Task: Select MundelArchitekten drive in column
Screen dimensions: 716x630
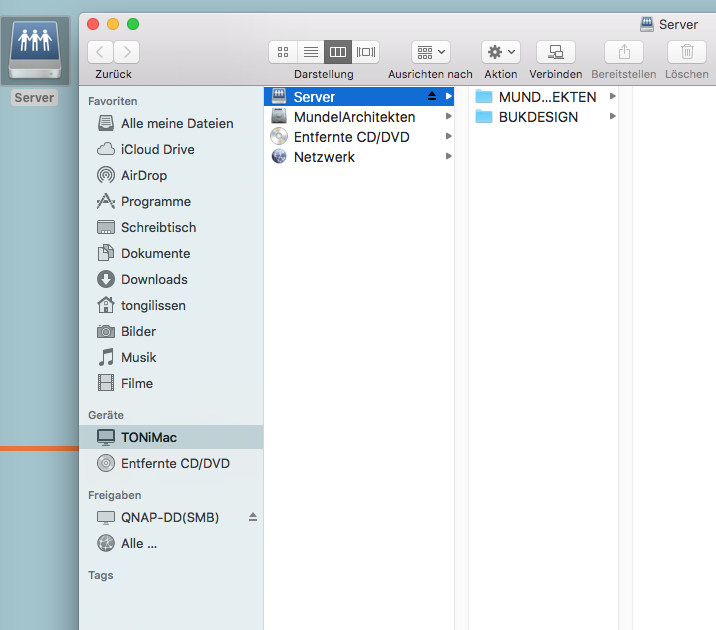Action: coord(354,117)
